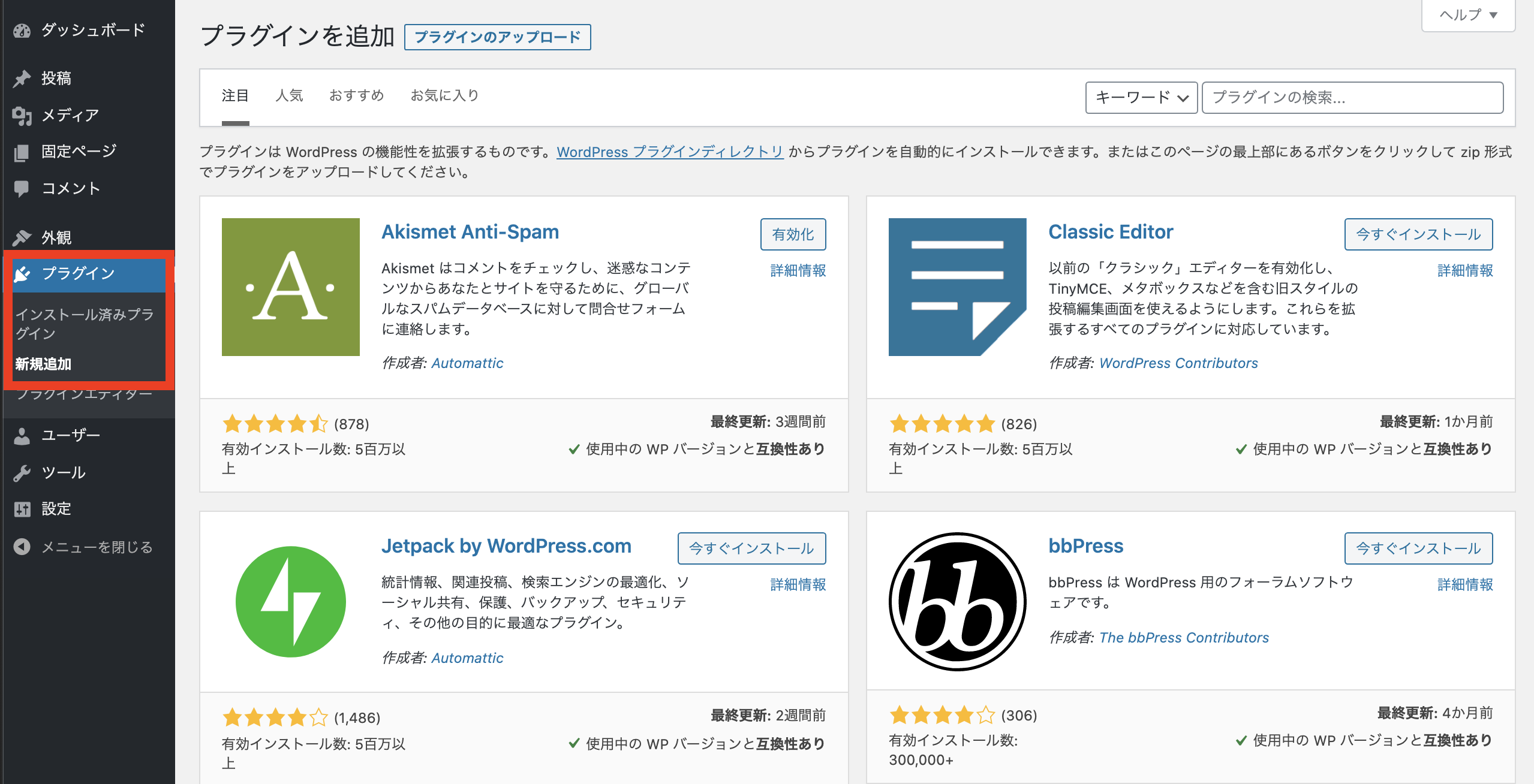Open ダッシュボード in the sidebar
Screen dimensions: 1534x784
coord(89,31)
